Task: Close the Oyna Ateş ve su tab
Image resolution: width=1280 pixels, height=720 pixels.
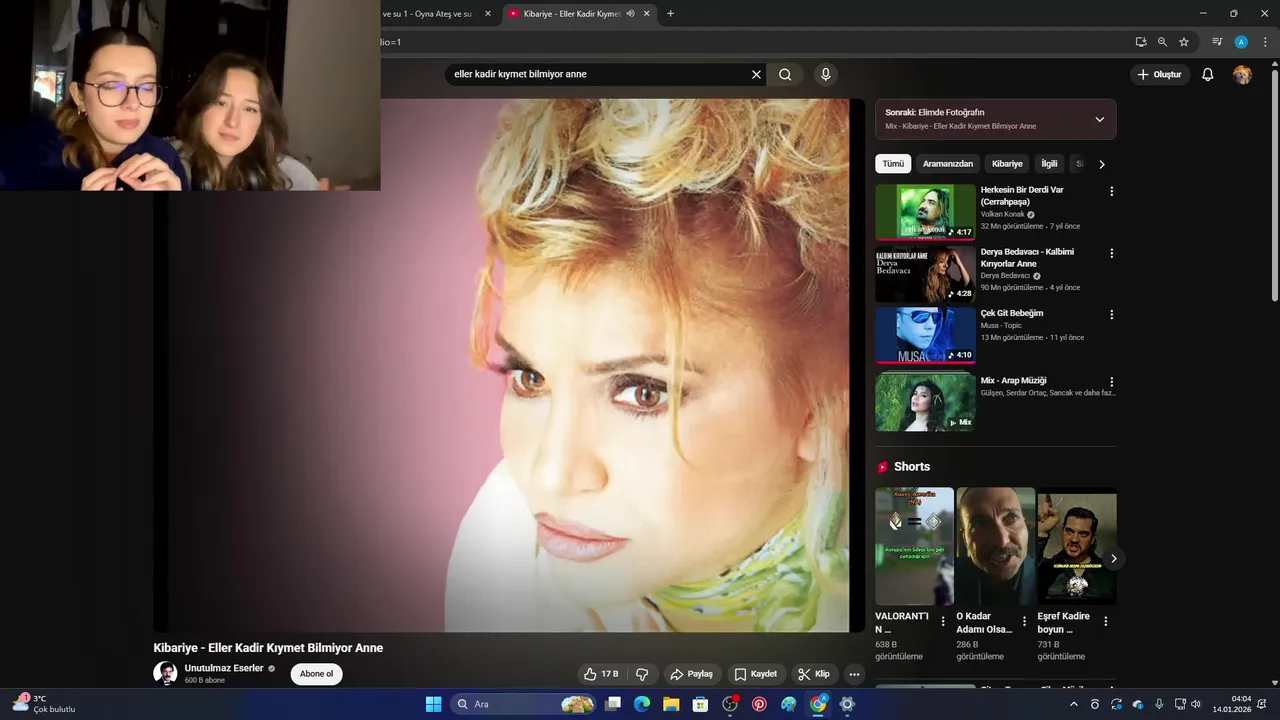Action: [x=488, y=14]
